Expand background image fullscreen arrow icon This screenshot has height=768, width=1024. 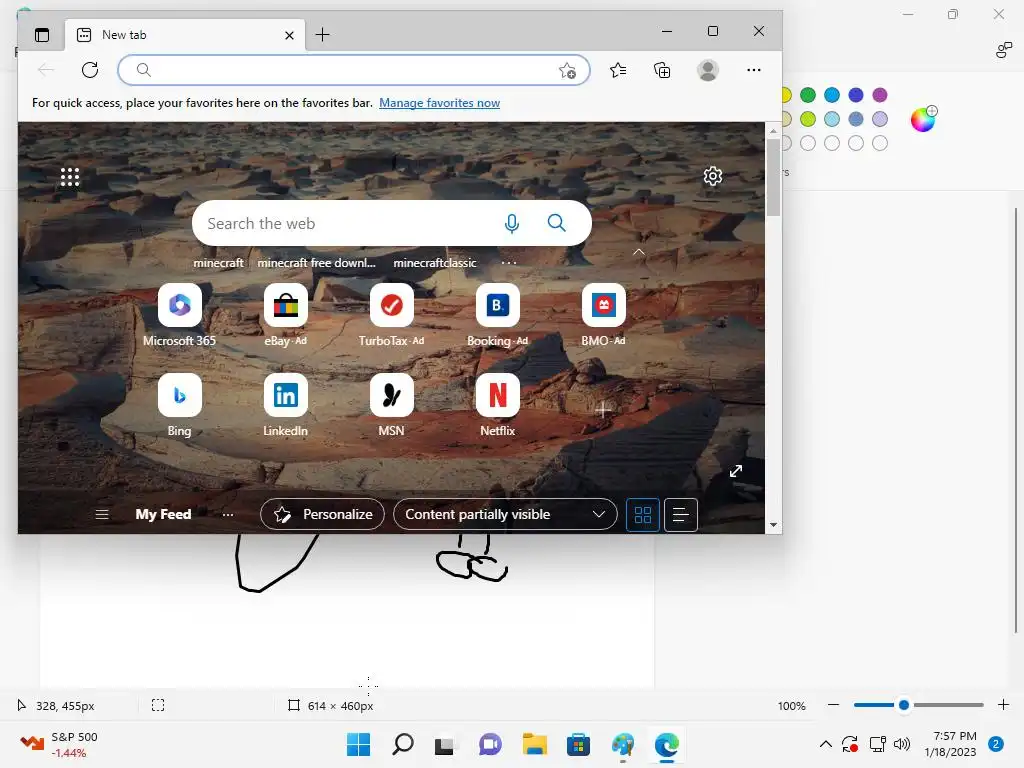(736, 471)
